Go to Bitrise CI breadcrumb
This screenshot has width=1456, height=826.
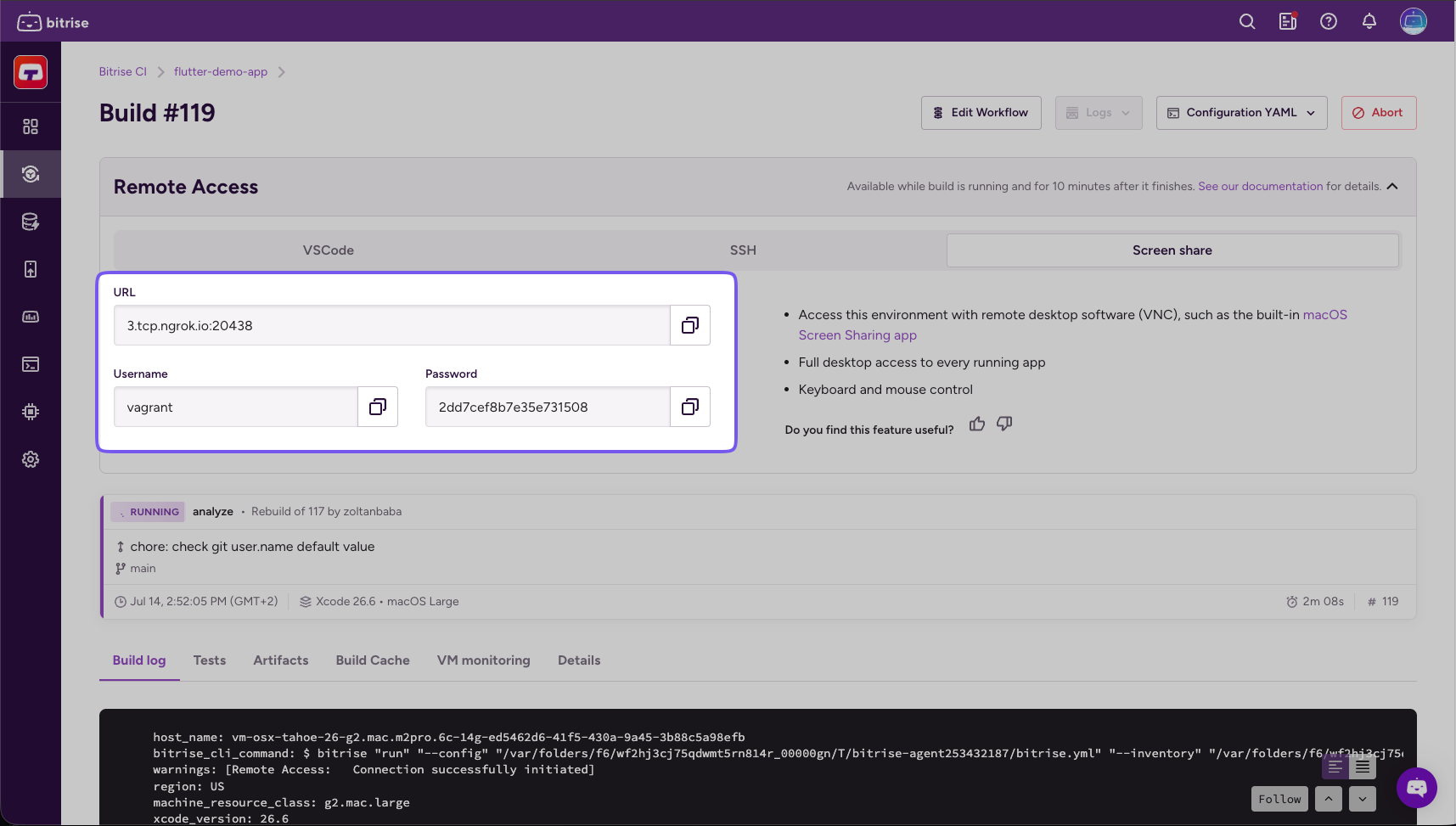(x=123, y=72)
